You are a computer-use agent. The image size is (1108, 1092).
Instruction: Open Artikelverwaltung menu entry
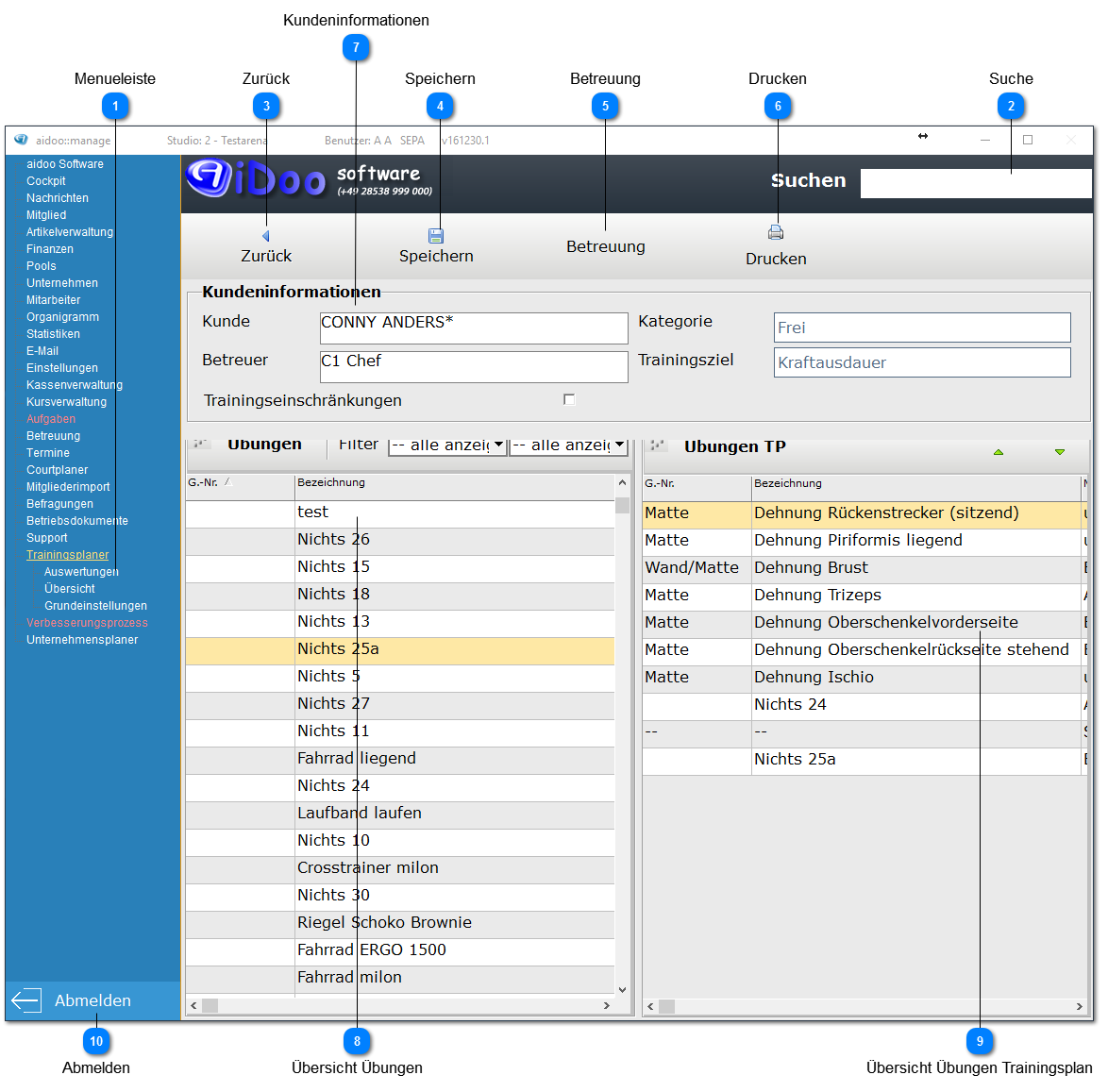[x=69, y=232]
